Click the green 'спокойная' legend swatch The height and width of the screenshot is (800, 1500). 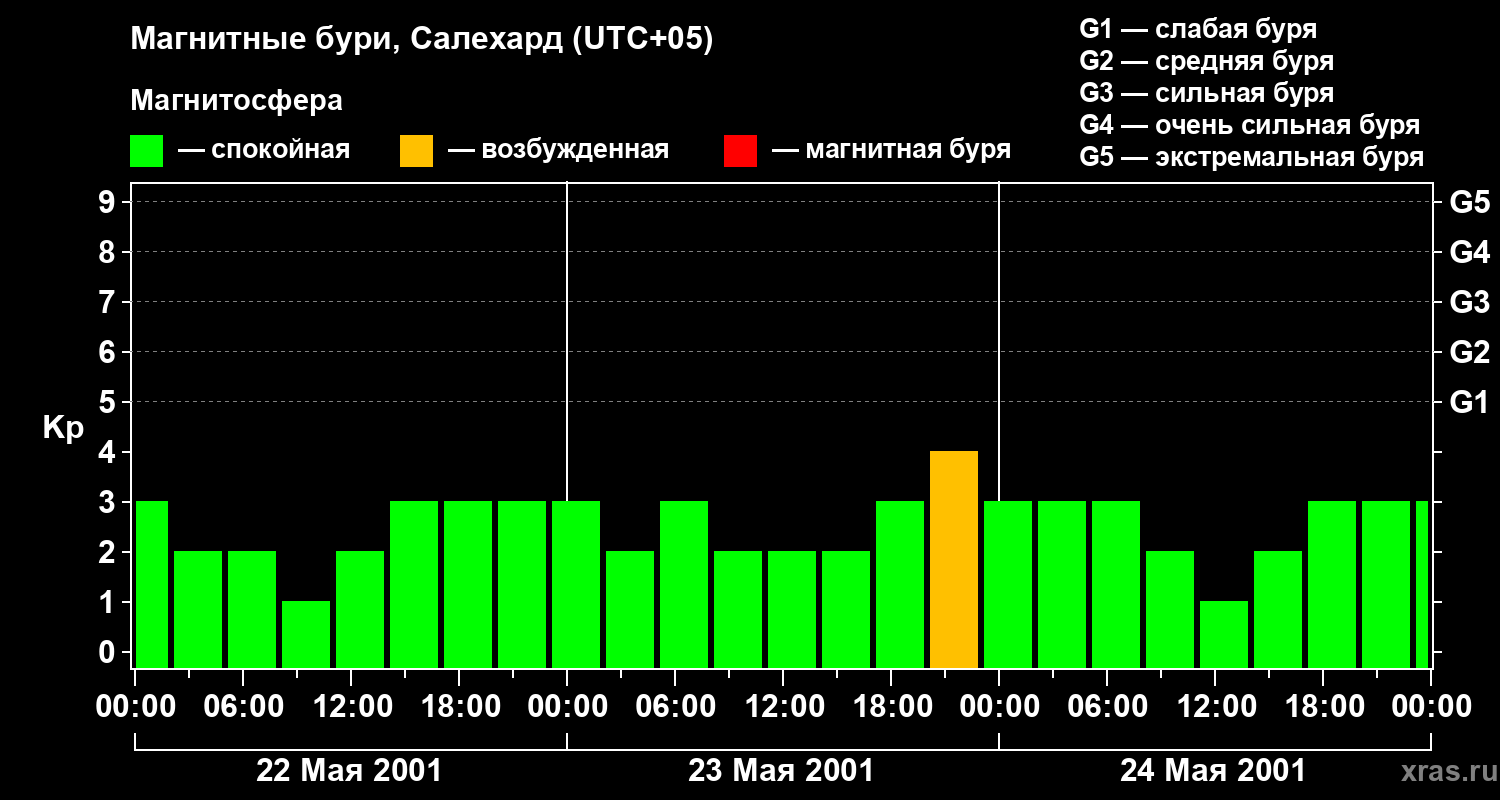coord(147,151)
